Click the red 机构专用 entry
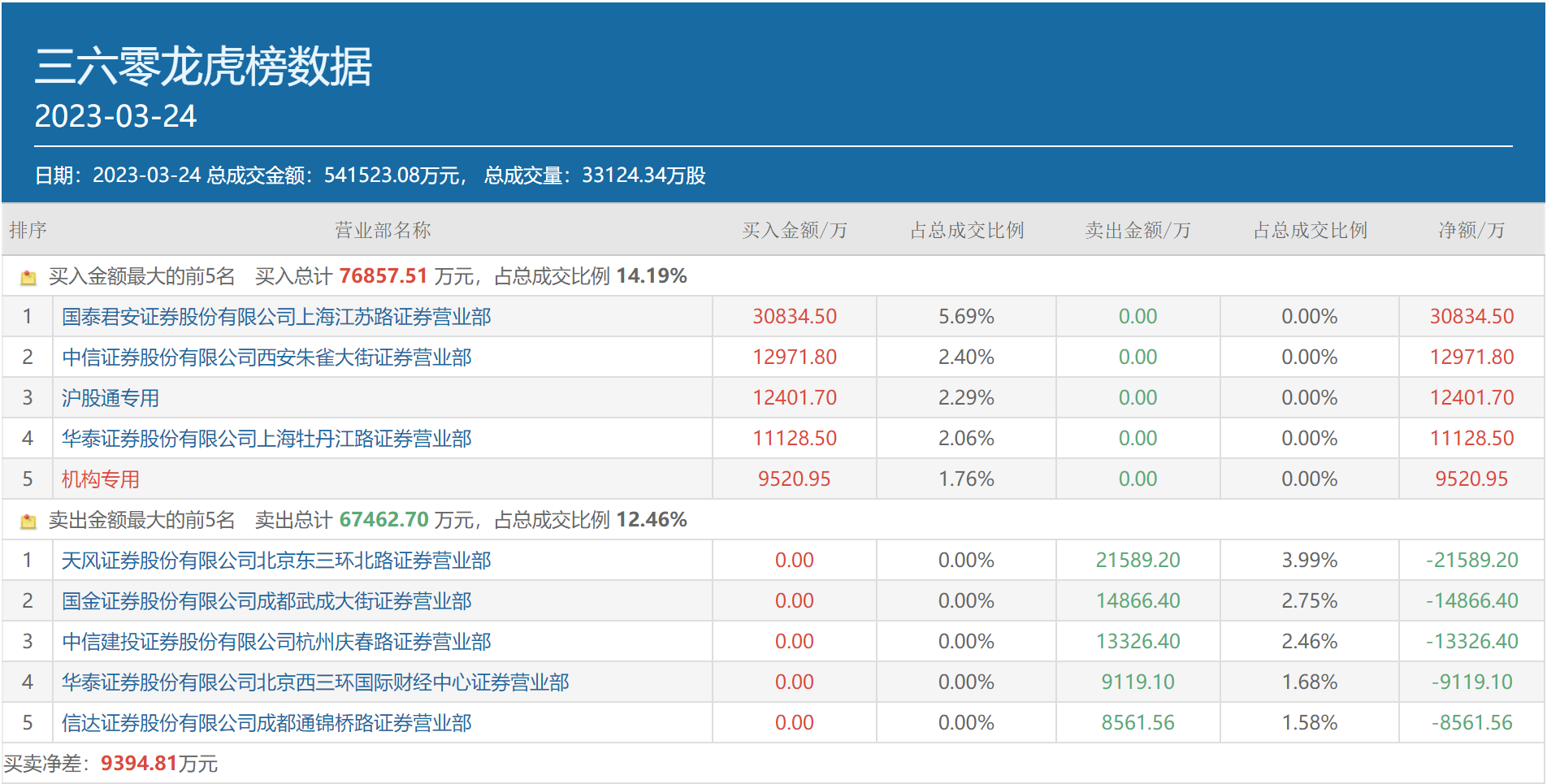1547x784 pixels. tap(99, 479)
